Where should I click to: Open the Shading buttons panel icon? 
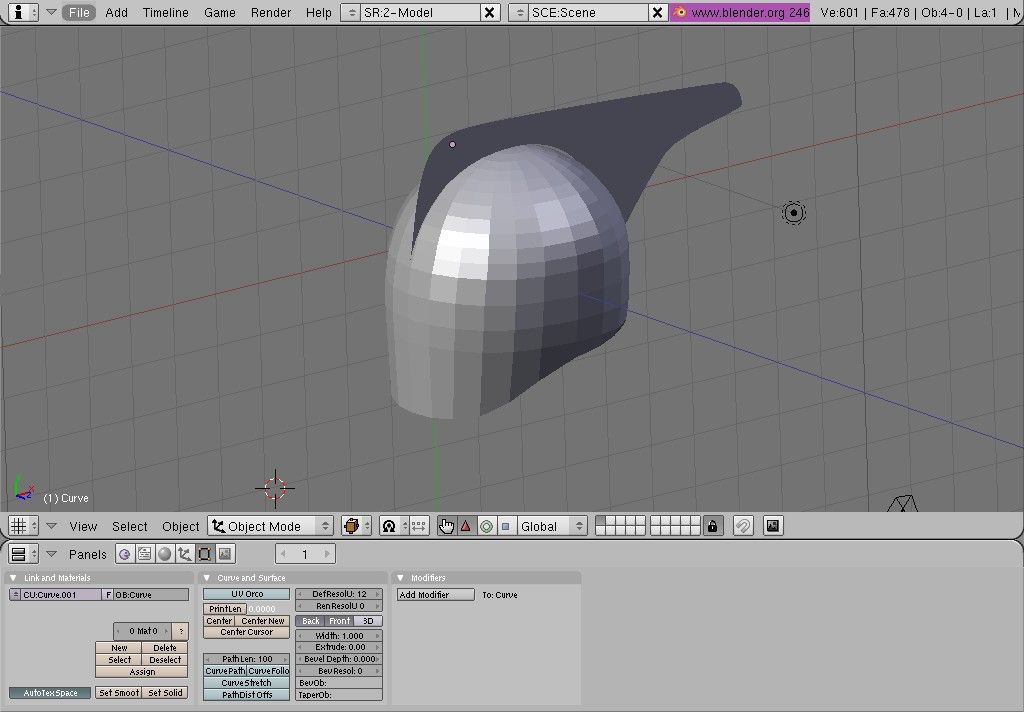pyautogui.click(x=165, y=553)
